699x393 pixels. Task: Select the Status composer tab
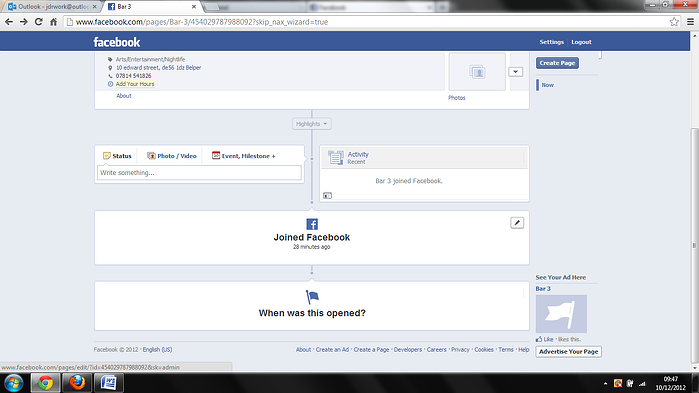117,156
